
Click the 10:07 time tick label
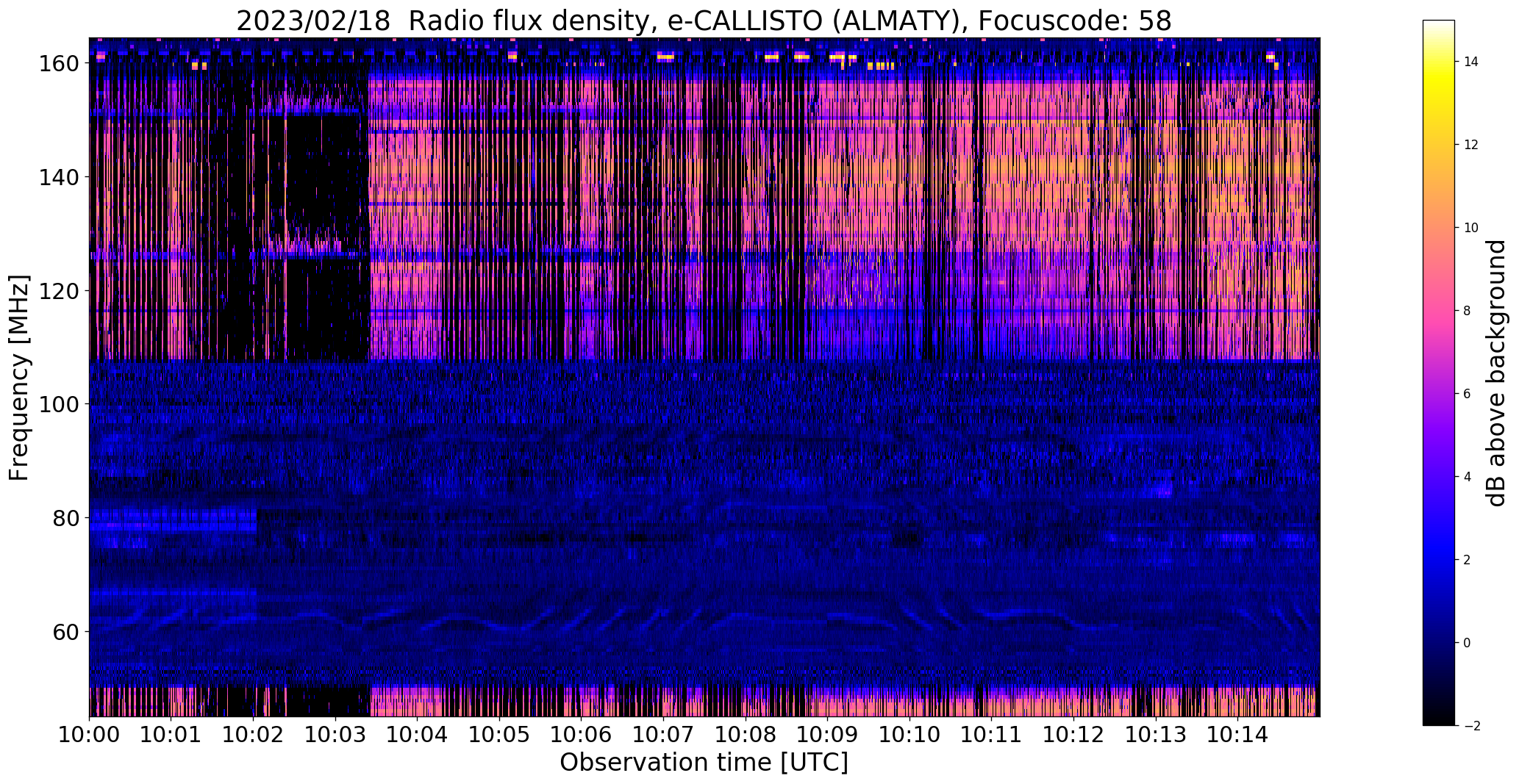663,734
